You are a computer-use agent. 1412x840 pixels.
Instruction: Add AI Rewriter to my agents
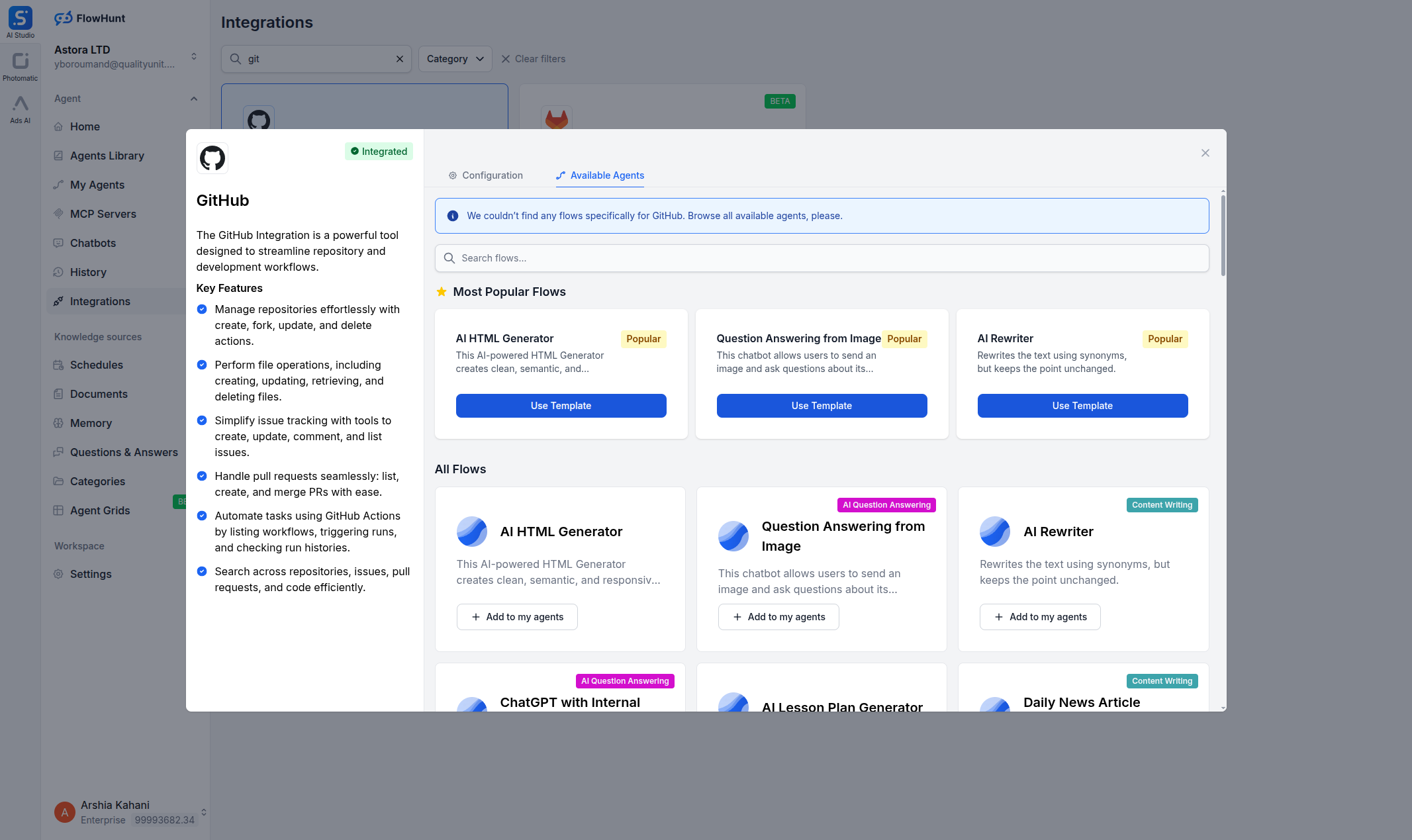[x=1039, y=616]
